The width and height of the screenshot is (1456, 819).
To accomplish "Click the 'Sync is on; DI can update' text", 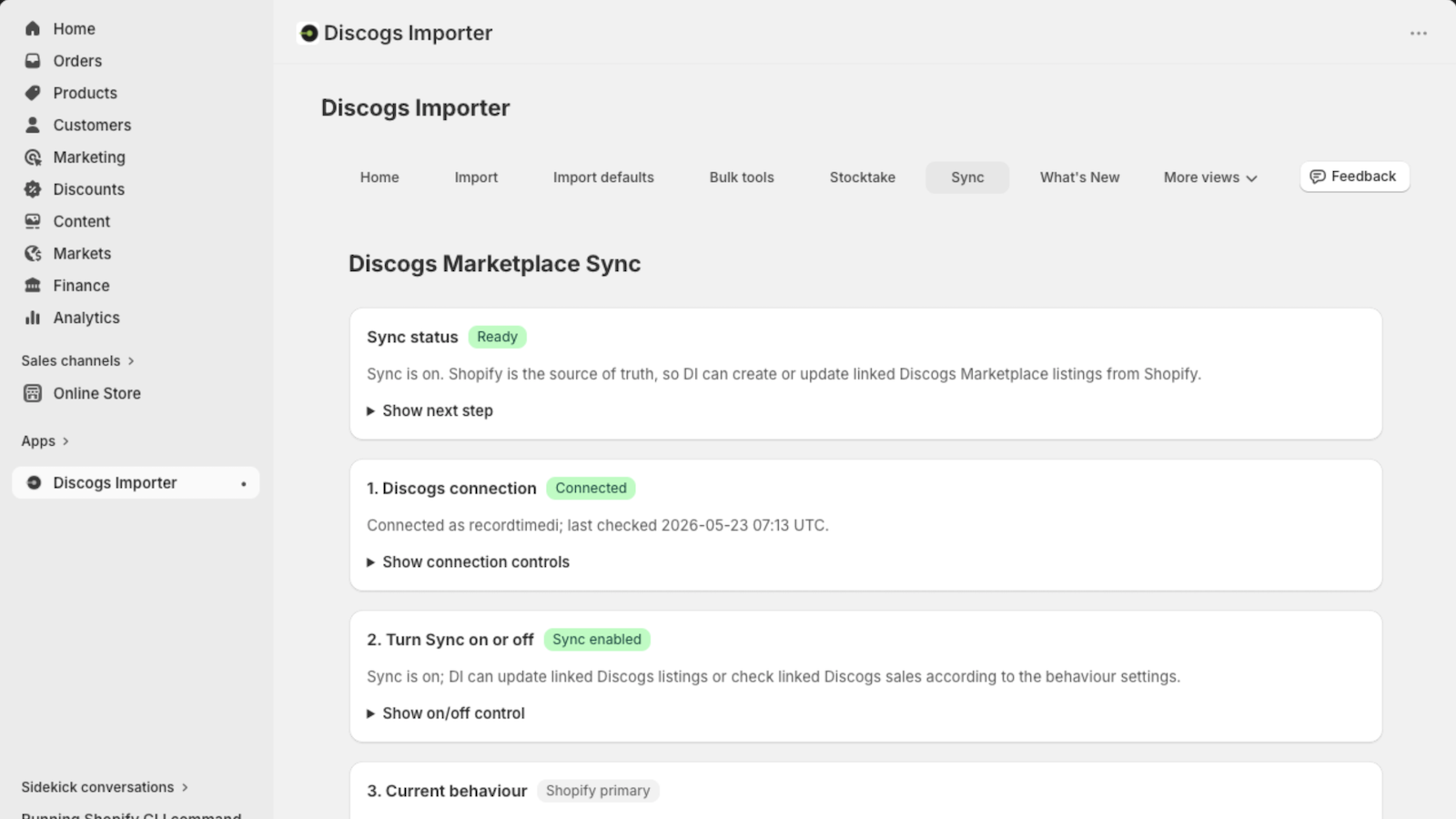I will (773, 677).
